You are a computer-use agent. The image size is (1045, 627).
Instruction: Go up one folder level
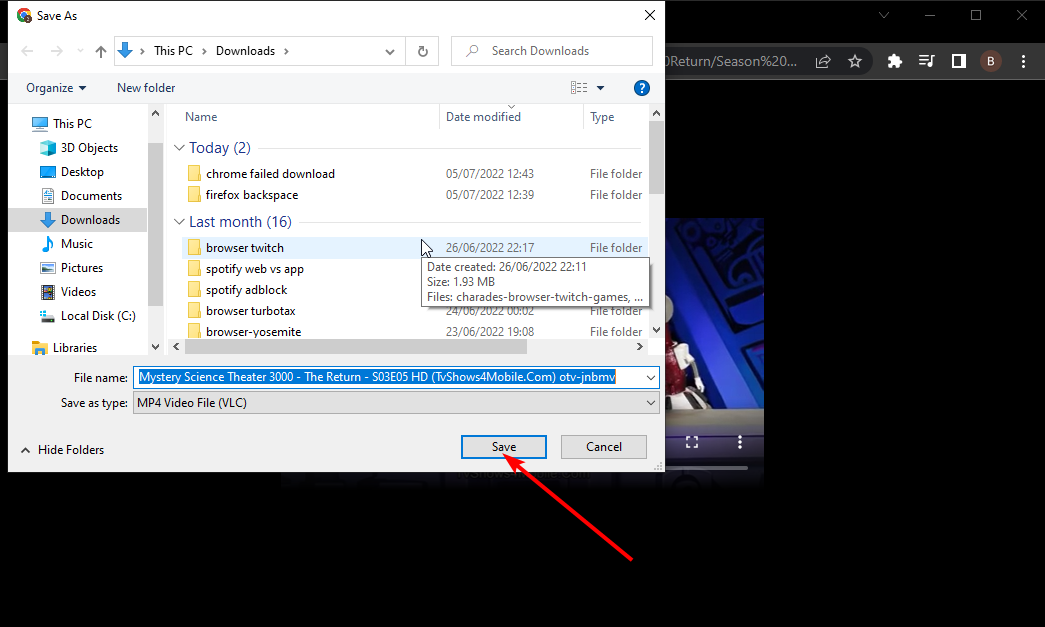tap(101, 51)
